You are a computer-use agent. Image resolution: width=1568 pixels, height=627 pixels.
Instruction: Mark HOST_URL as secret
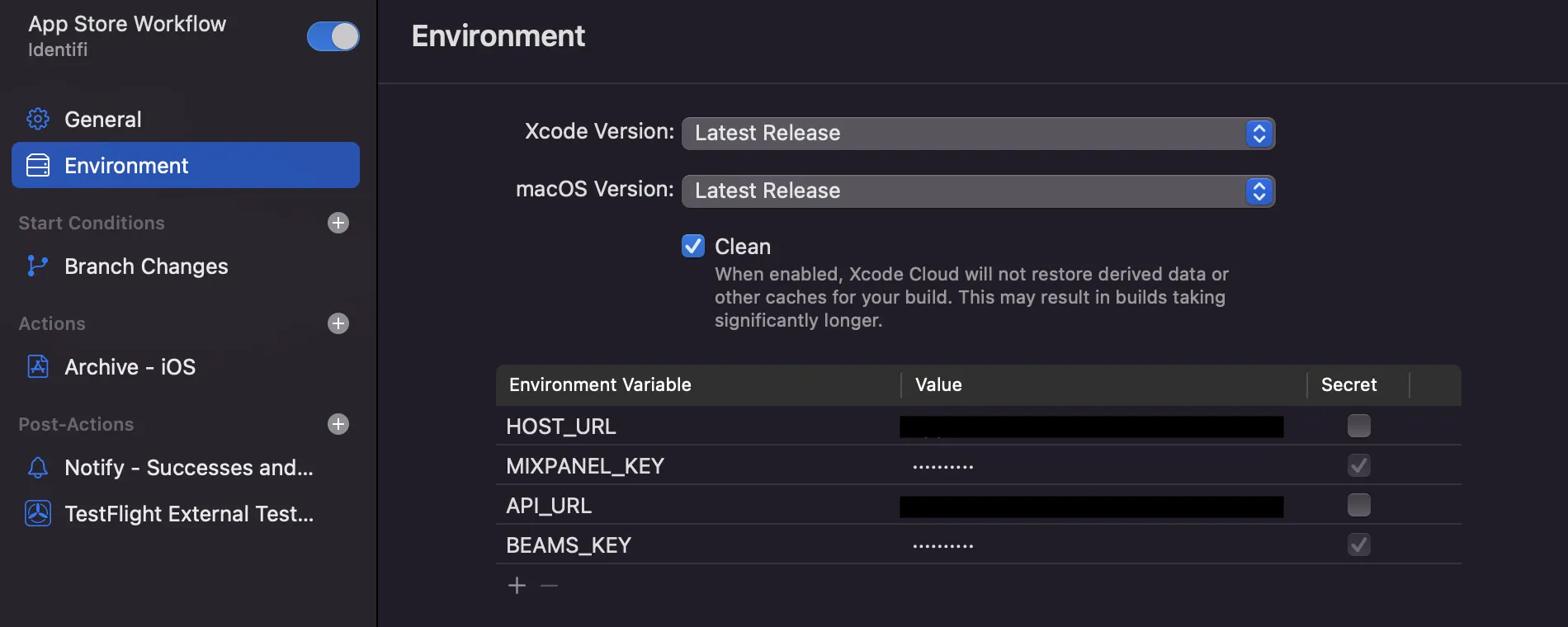coord(1358,426)
